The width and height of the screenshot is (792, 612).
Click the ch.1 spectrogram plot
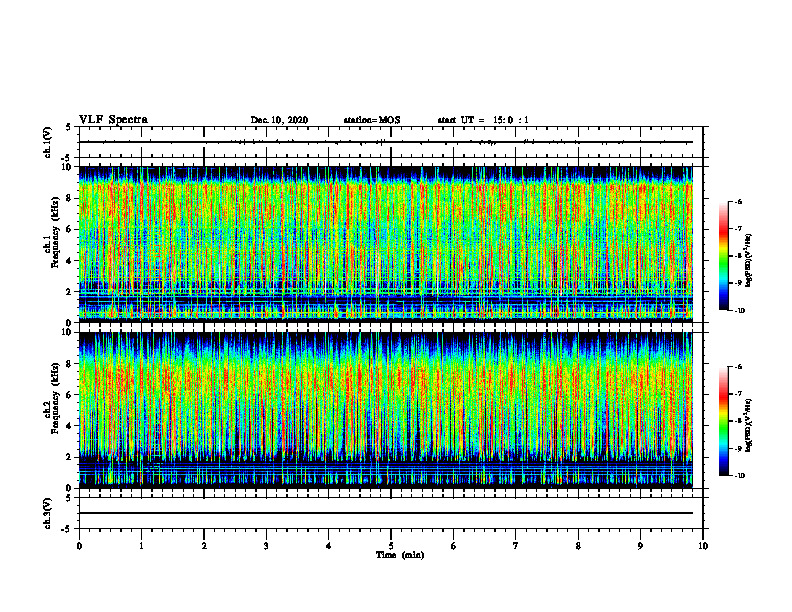pos(386,244)
